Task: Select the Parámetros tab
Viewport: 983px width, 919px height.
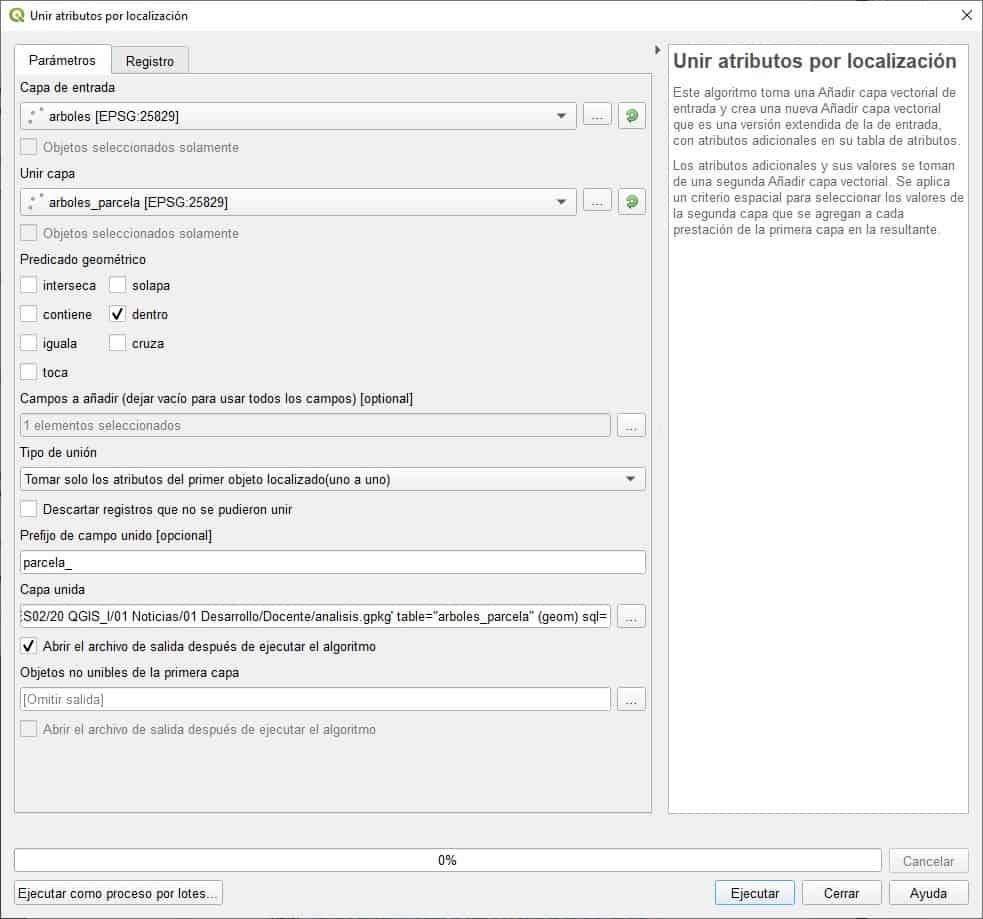Action: (62, 60)
